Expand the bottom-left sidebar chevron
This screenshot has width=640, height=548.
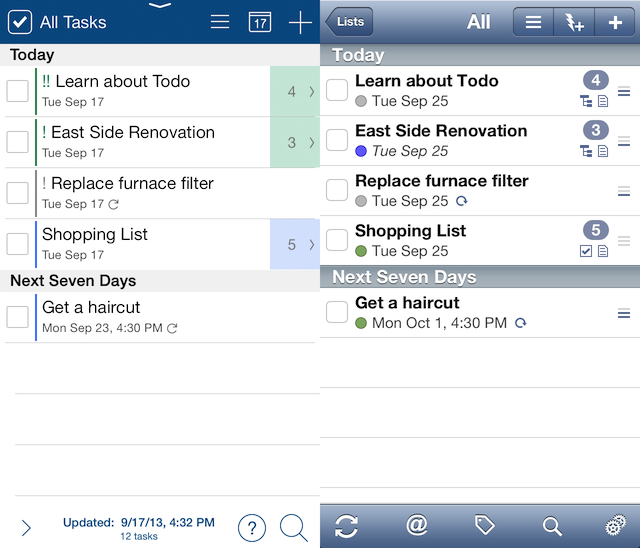[x=26, y=528]
